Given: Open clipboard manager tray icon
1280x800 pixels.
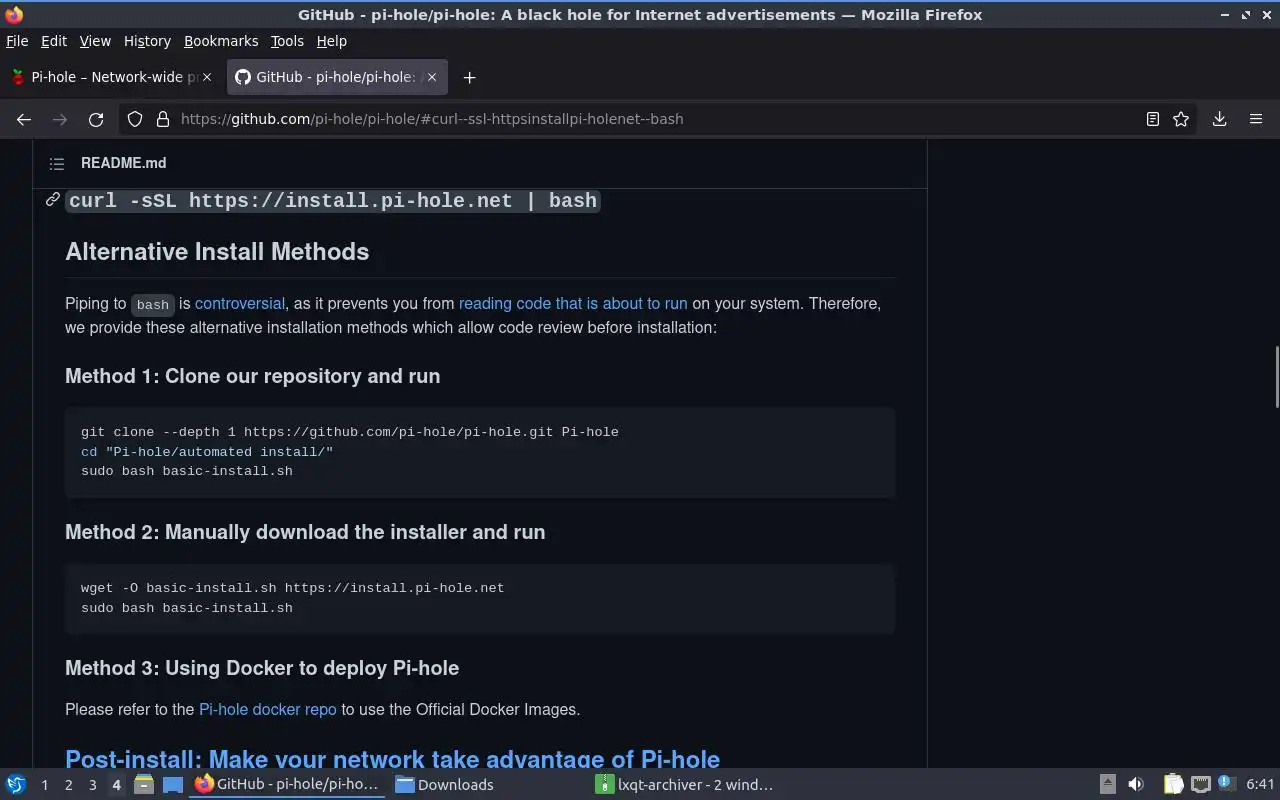Looking at the screenshot, I should [x=1173, y=784].
